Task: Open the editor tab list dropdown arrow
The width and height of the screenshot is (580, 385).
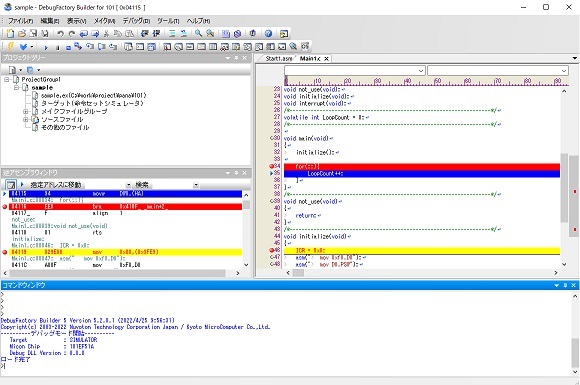Action: coord(574,58)
